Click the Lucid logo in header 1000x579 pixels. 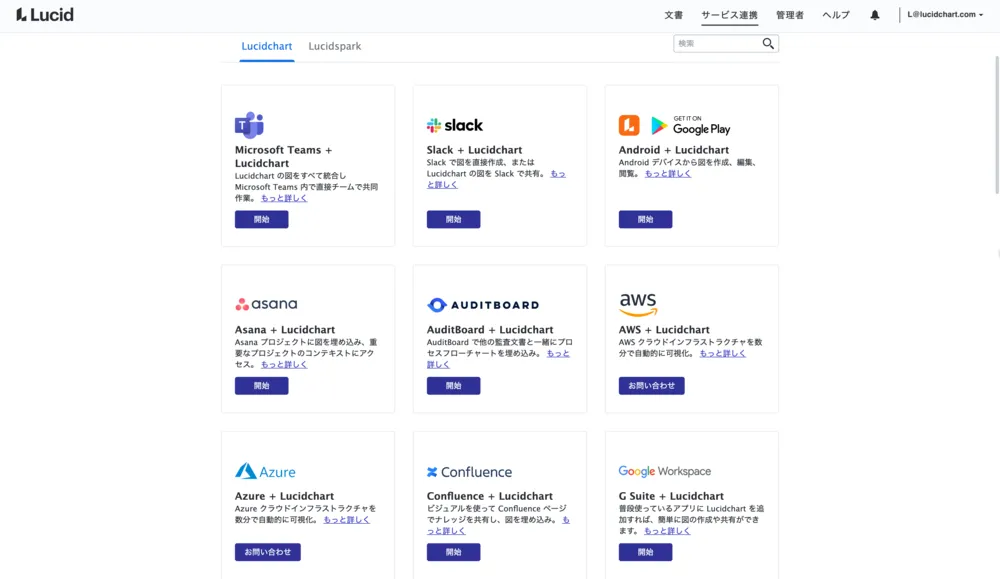pyautogui.click(x=45, y=15)
